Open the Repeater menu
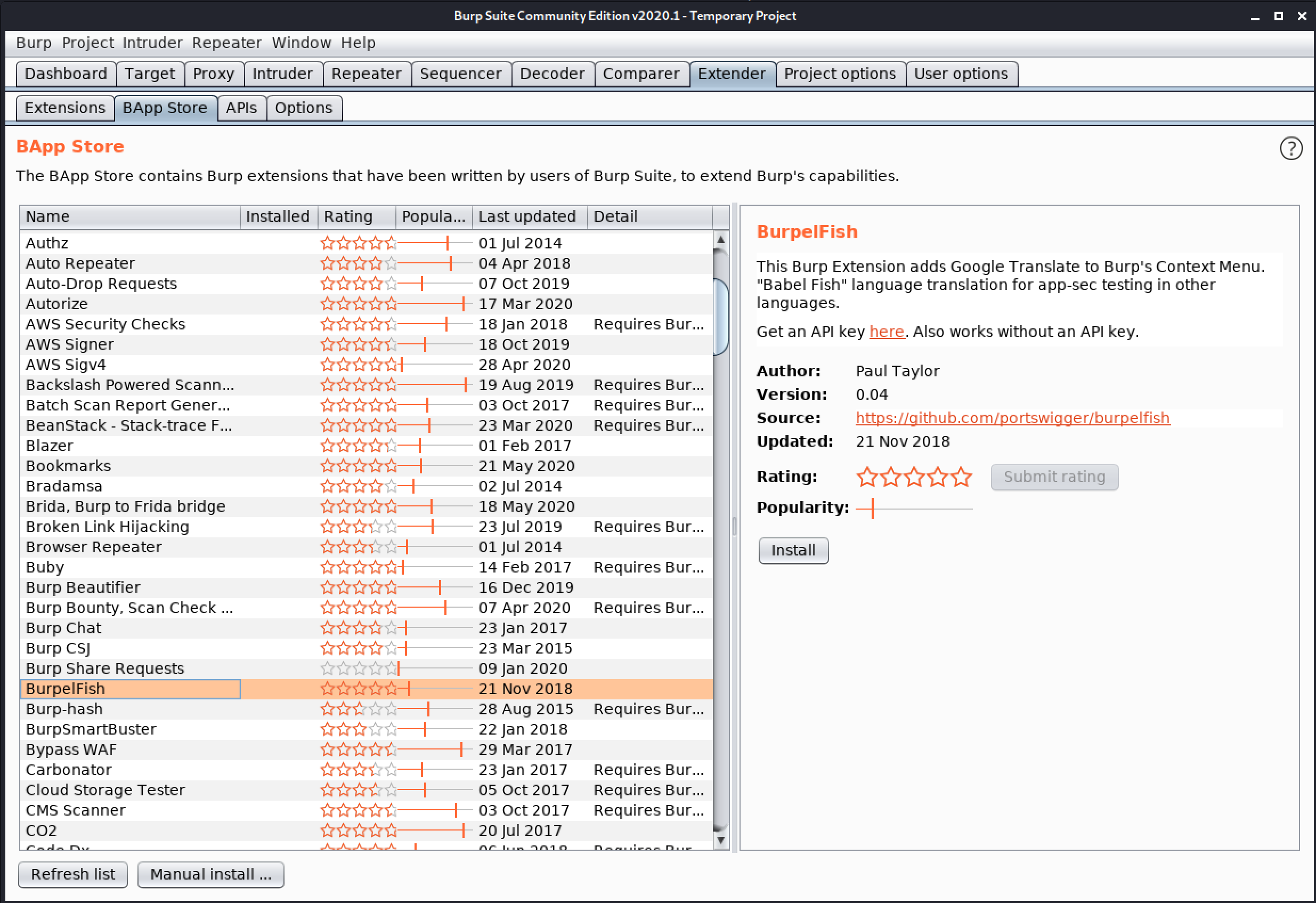The height and width of the screenshot is (903, 1316). [226, 43]
